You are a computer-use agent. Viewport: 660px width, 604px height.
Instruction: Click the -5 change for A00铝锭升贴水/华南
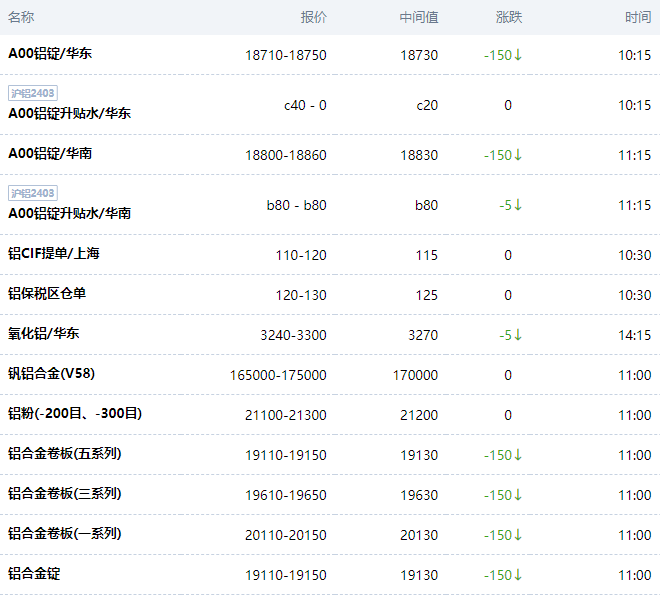tap(511, 205)
